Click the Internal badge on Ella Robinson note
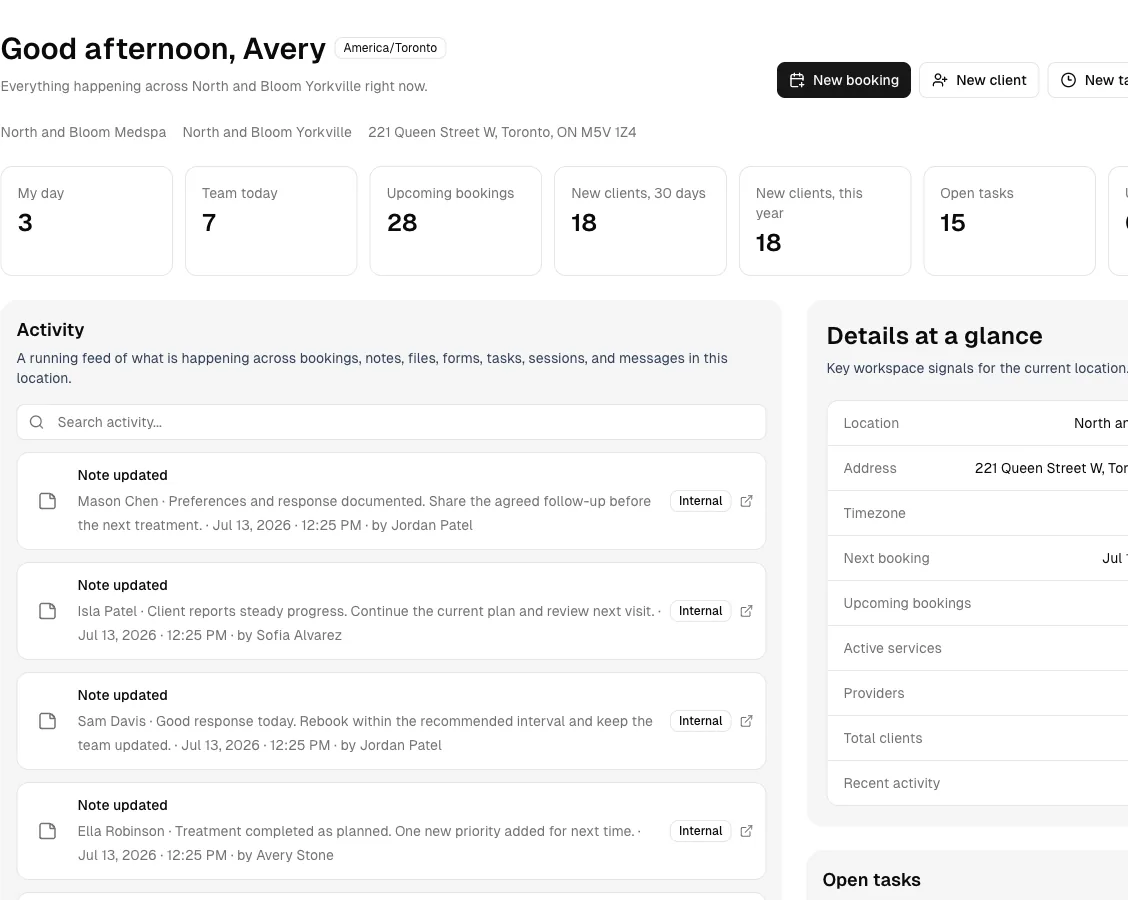Viewport: 1128px width, 900px height. click(701, 832)
